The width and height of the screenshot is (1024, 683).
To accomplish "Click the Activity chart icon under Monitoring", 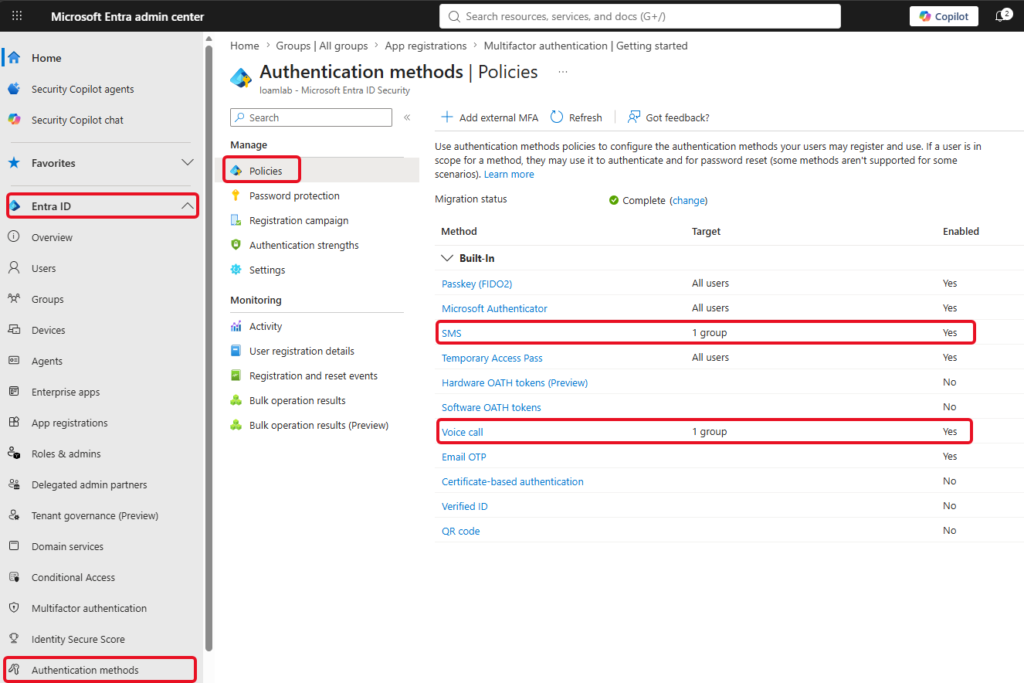I will (x=236, y=326).
